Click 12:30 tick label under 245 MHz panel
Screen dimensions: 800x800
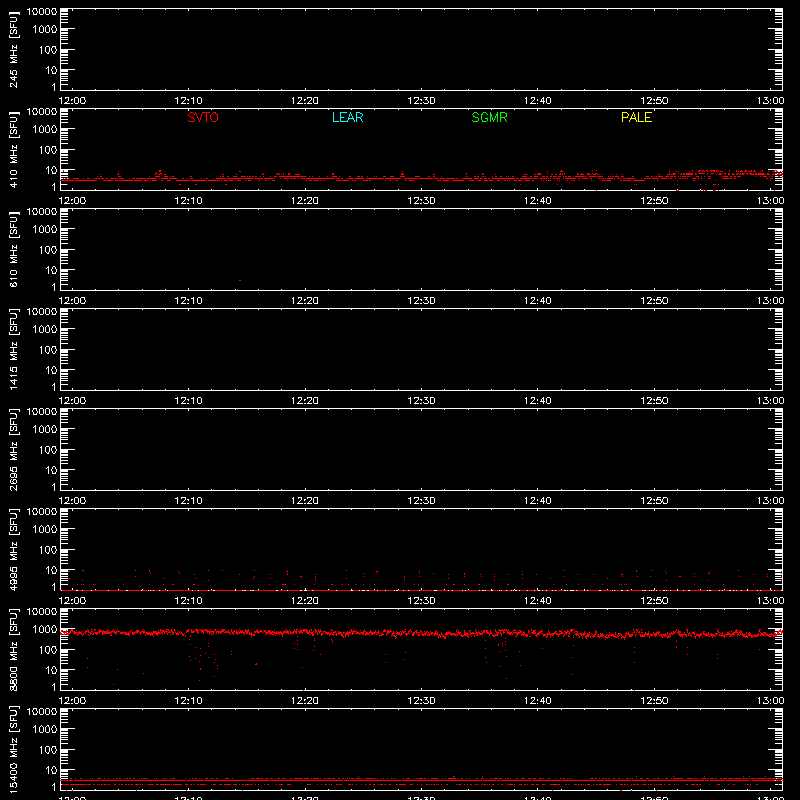click(x=421, y=101)
